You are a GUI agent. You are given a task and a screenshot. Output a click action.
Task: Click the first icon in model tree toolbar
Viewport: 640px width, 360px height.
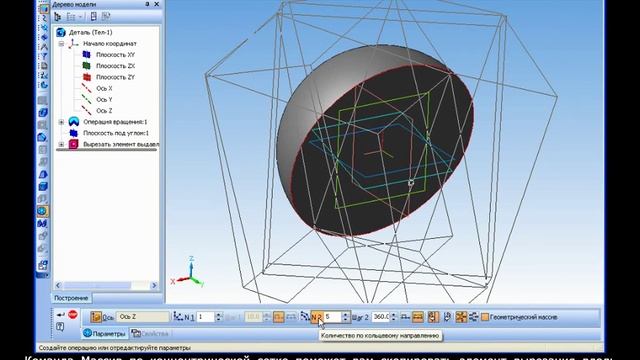tap(58, 17)
